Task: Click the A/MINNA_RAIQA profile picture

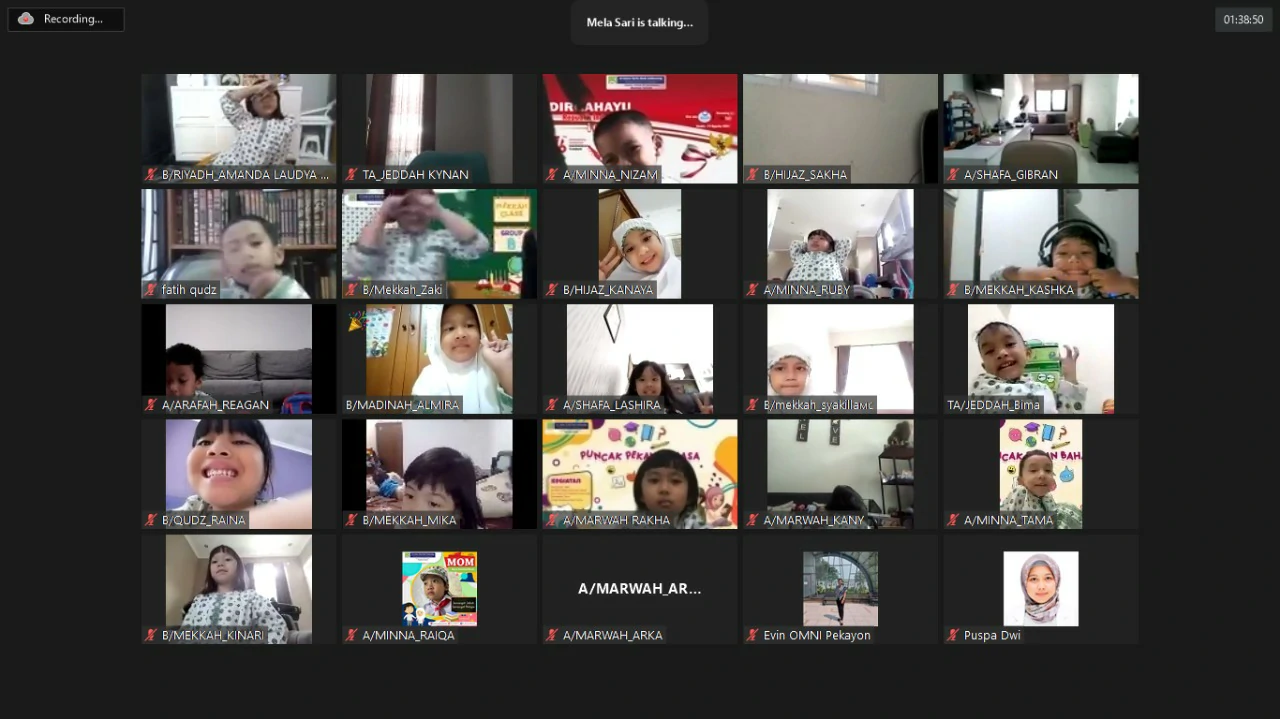Action: pos(439,589)
